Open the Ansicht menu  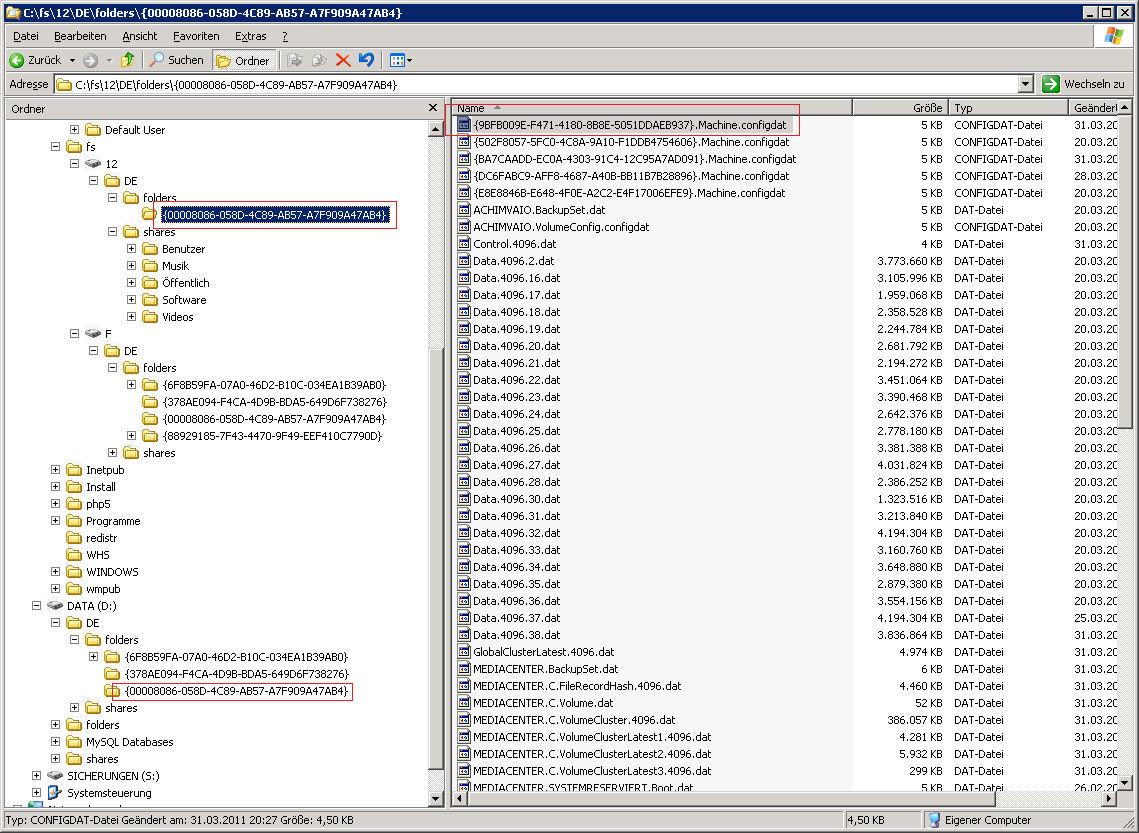point(139,36)
